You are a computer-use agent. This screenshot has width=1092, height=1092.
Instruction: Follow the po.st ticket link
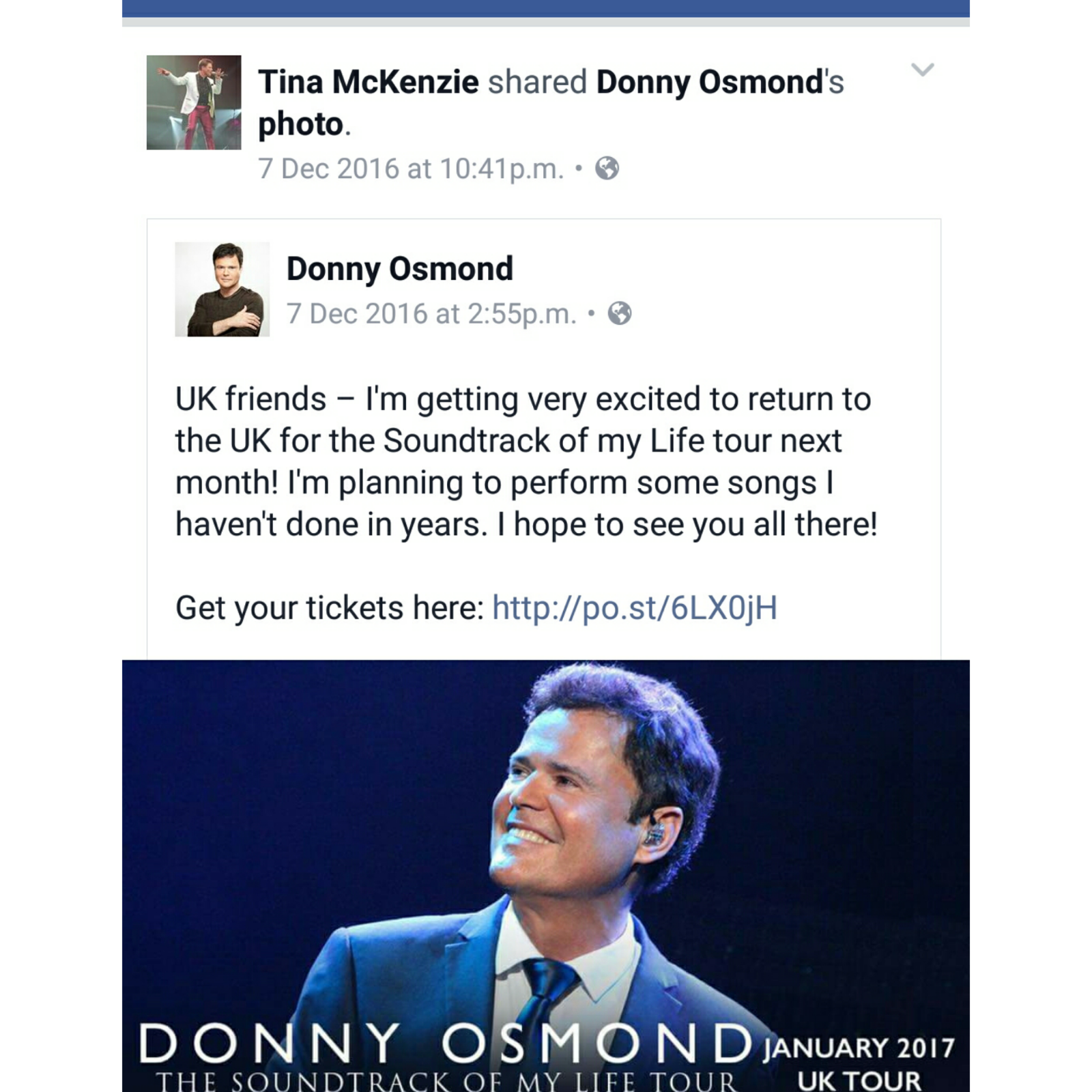coord(635,607)
